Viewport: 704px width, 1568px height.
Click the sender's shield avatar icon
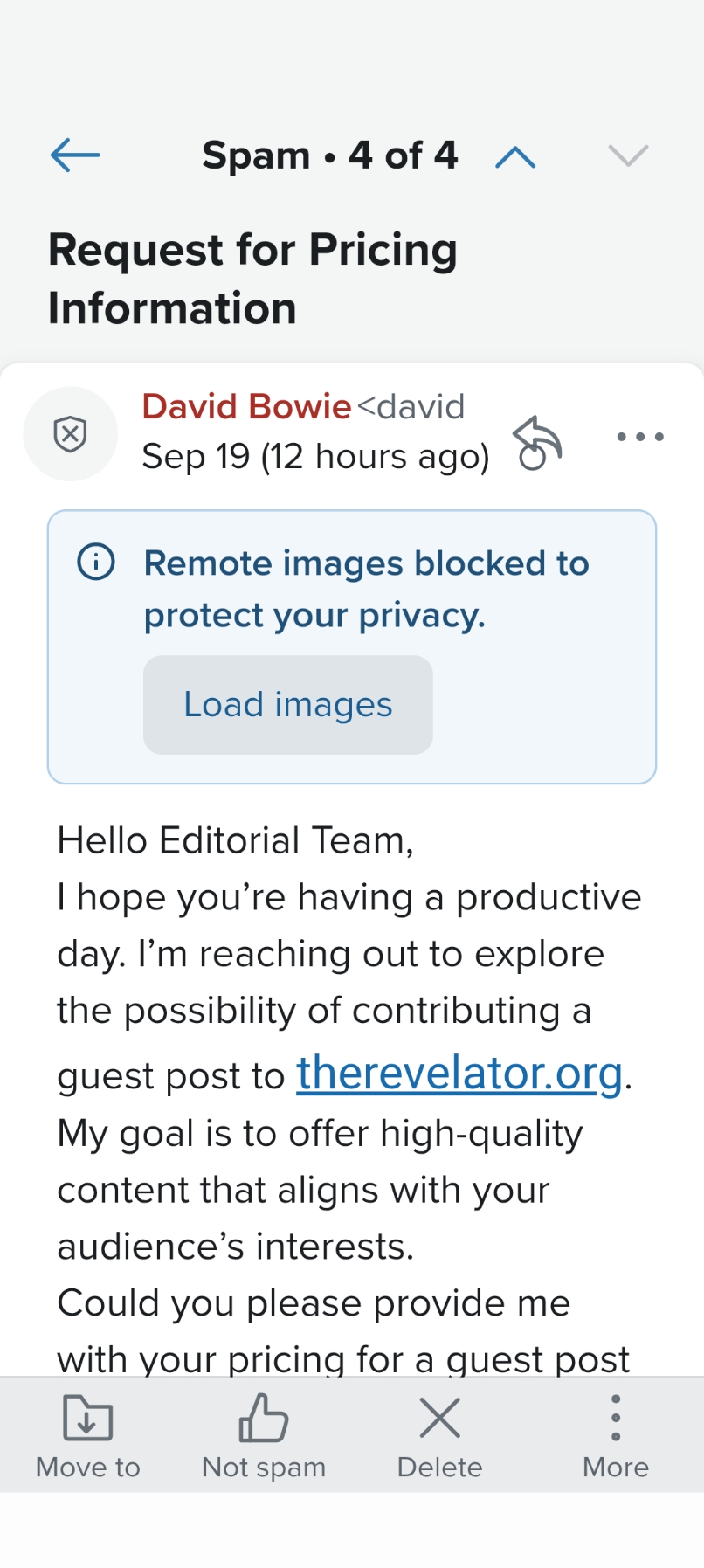coord(70,434)
